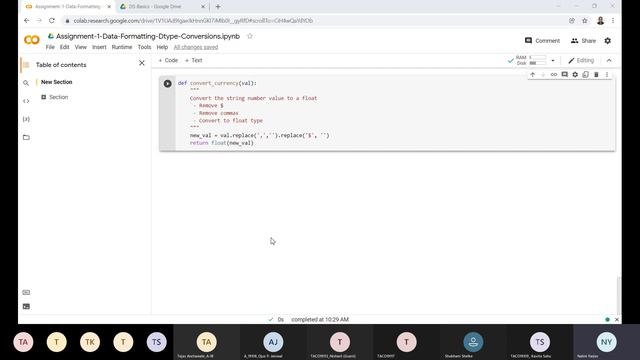The width and height of the screenshot is (640, 360).
Task: Switch to the DS Basics Google Drive tab
Action: [x=162, y=7]
